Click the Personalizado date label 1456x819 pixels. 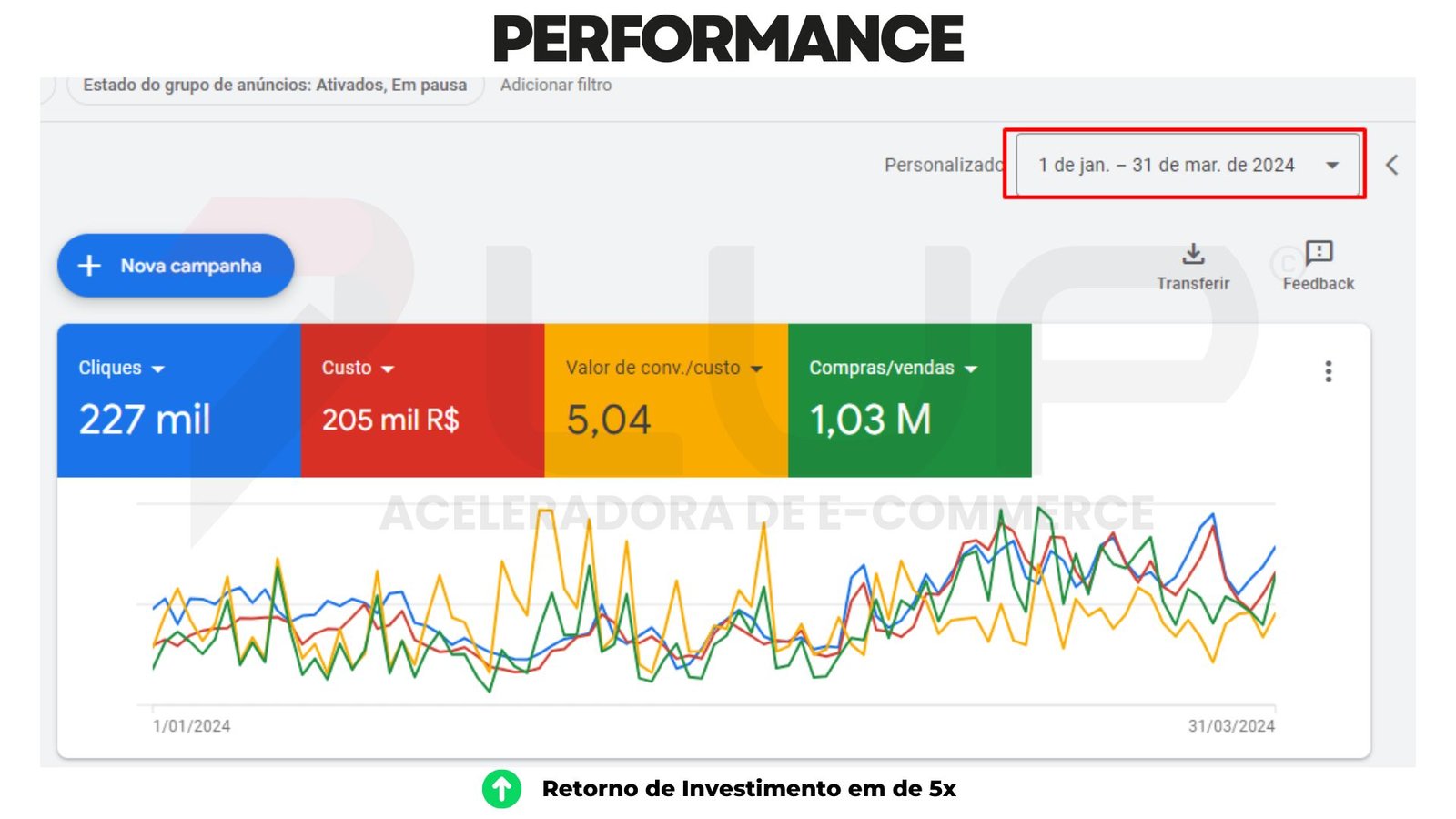[x=943, y=165]
